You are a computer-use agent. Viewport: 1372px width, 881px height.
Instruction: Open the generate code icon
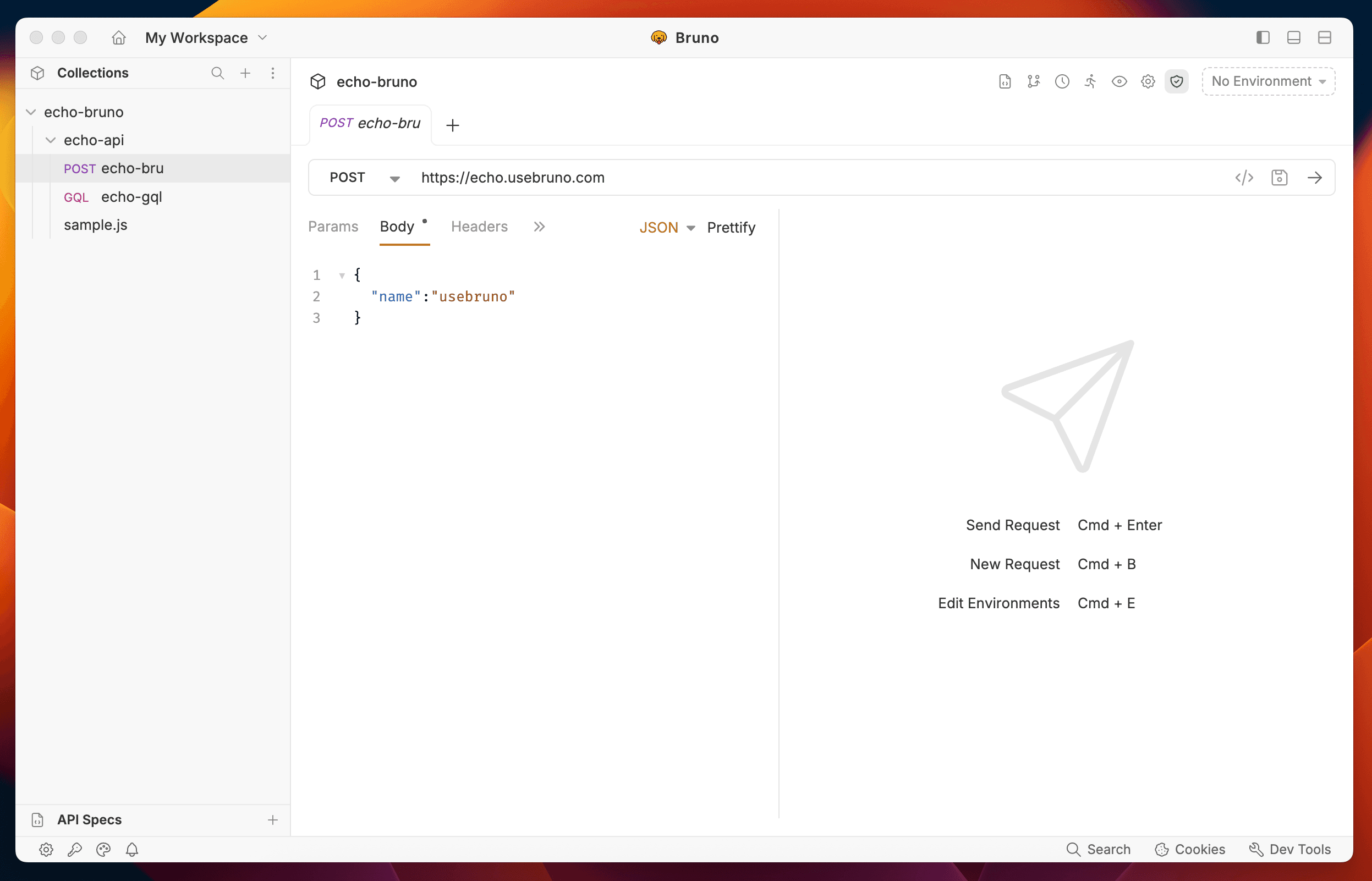[x=1244, y=178]
